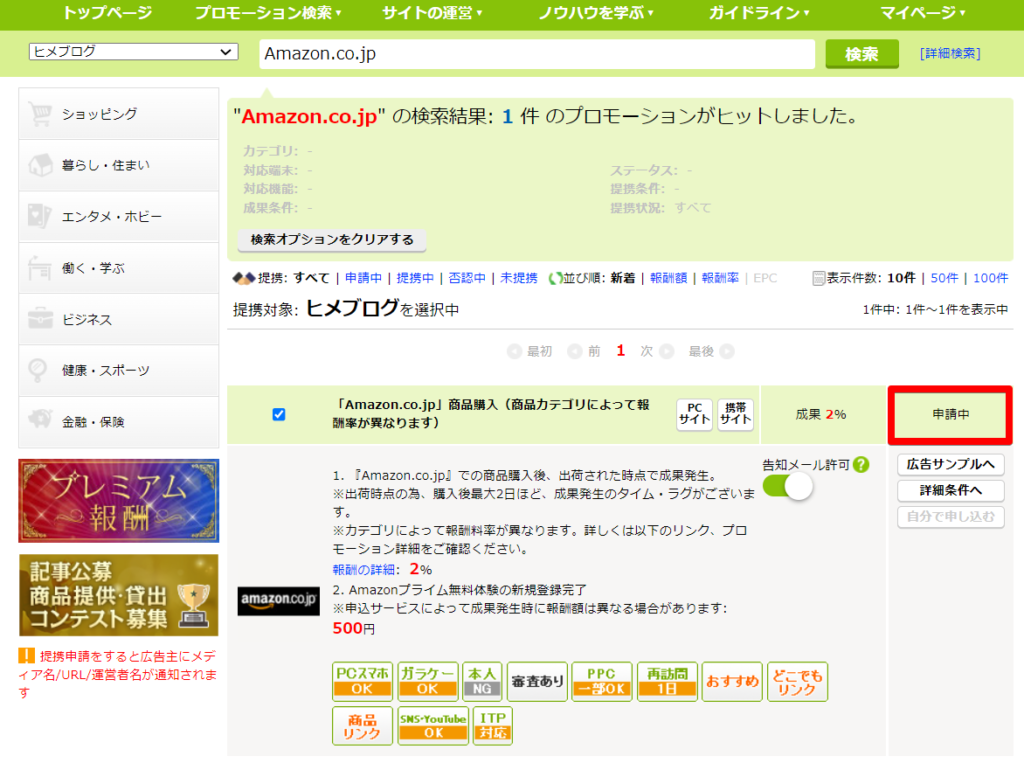Click the どこでもリンク badge
The height and width of the screenshot is (763, 1024).
(x=797, y=681)
